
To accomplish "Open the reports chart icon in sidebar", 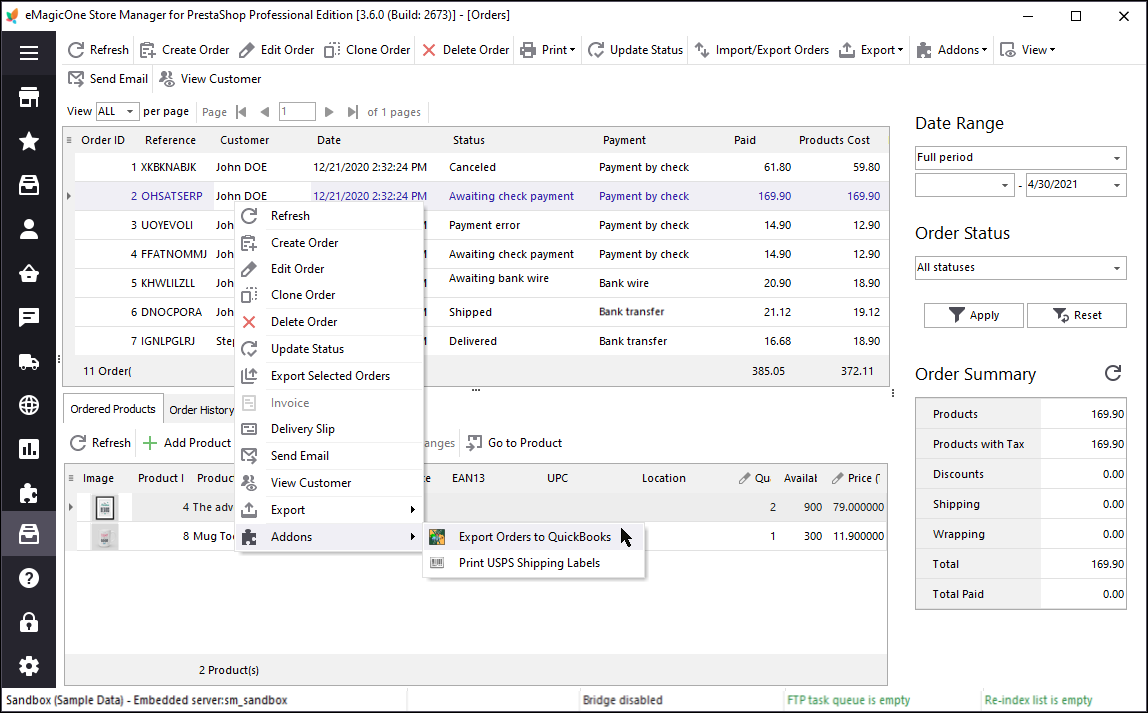I will pos(29,449).
